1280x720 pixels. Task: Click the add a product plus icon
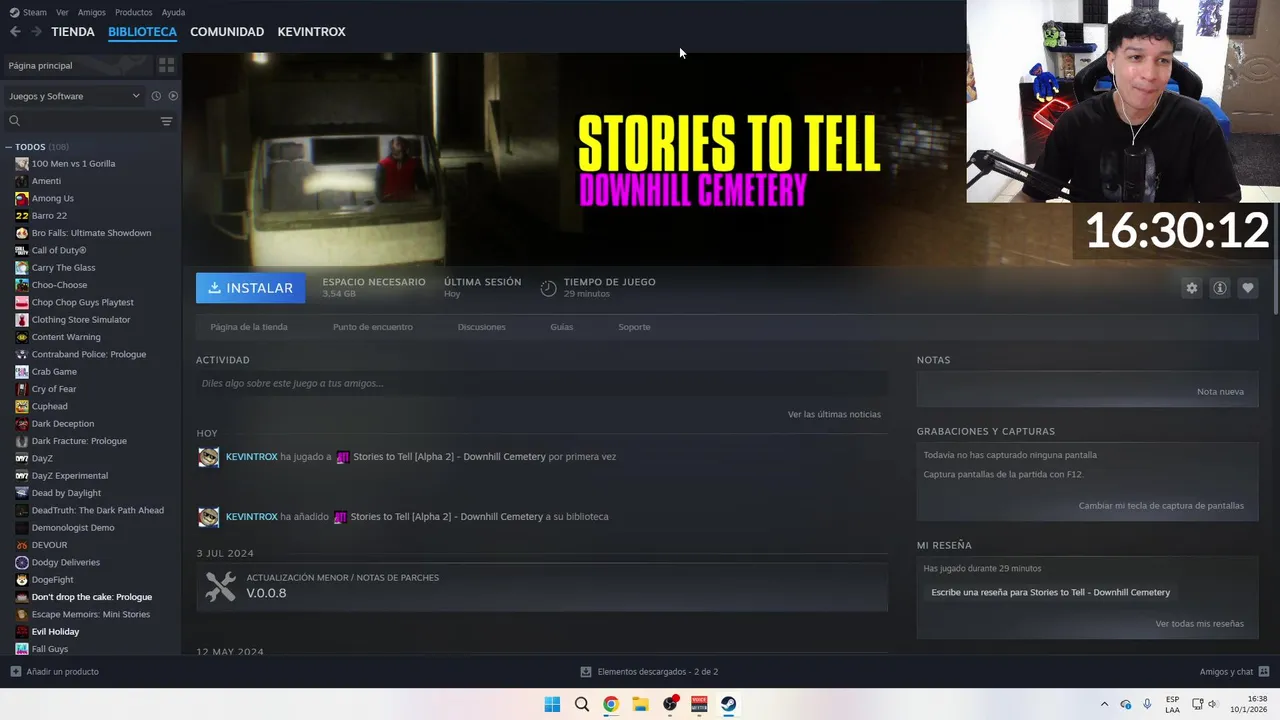click(x=15, y=672)
